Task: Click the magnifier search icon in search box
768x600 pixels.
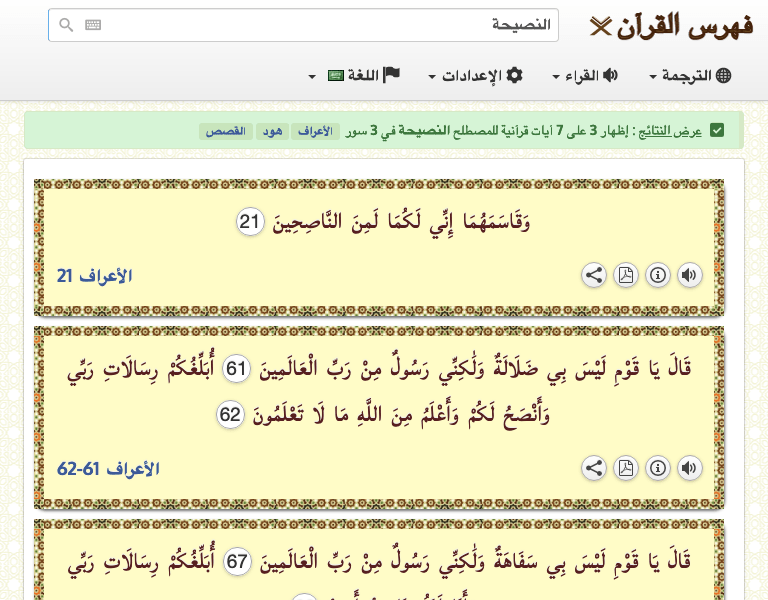Action: [x=66, y=25]
